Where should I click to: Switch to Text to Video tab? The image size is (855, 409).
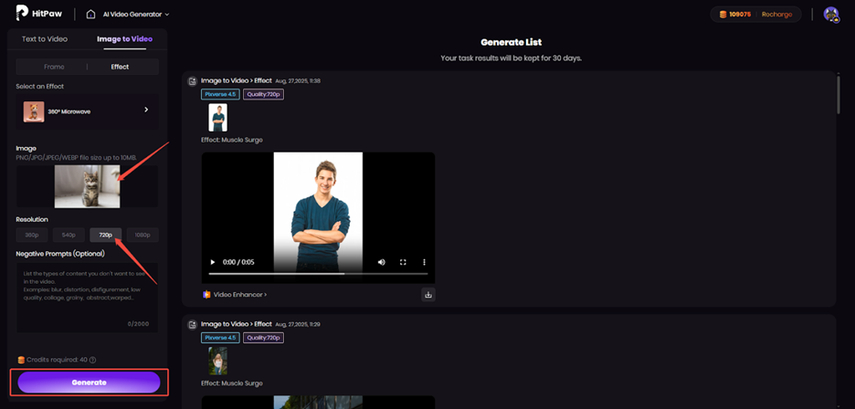43,39
